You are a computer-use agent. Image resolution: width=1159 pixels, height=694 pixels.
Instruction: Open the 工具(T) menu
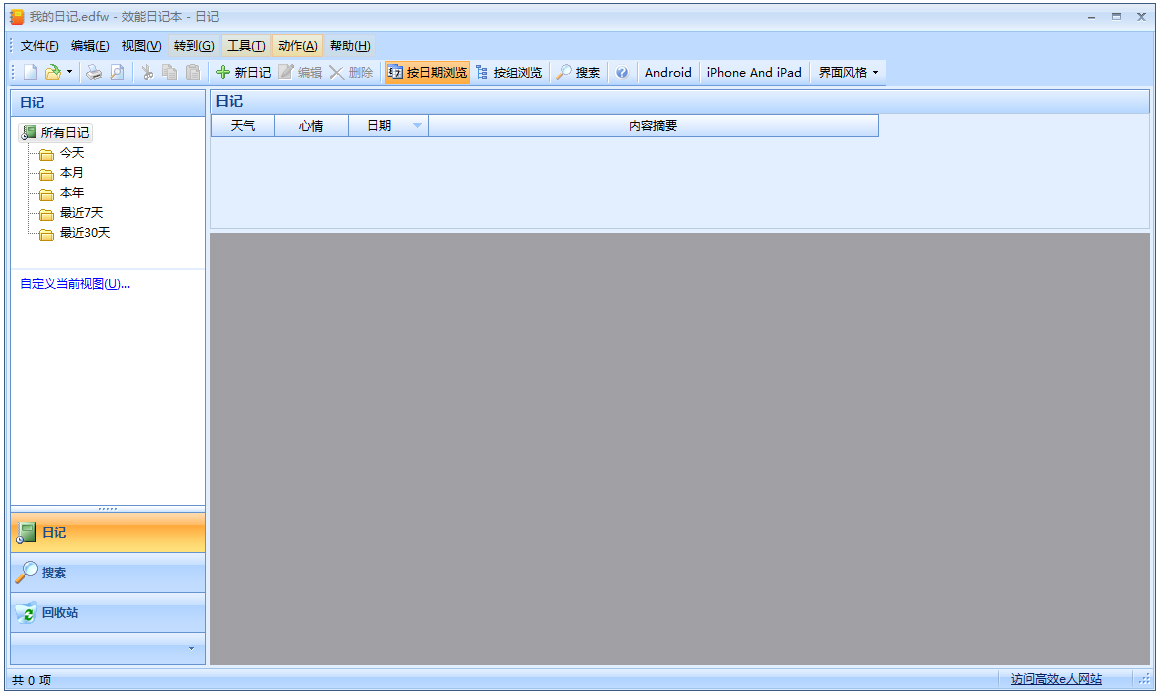tap(246, 46)
